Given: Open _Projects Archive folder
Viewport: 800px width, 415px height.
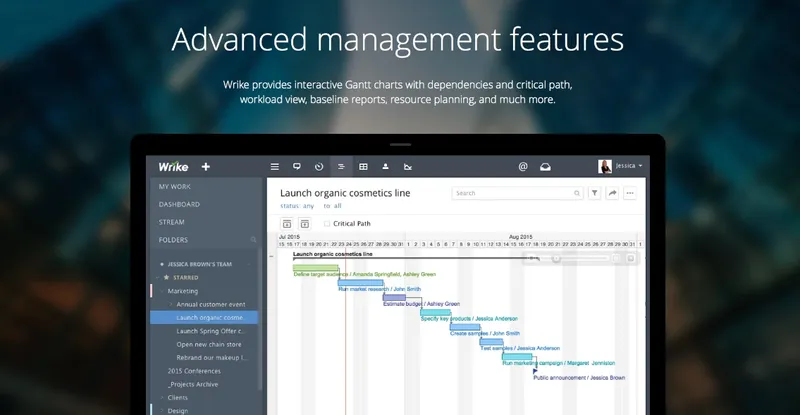Looking at the screenshot, I should click(193, 384).
